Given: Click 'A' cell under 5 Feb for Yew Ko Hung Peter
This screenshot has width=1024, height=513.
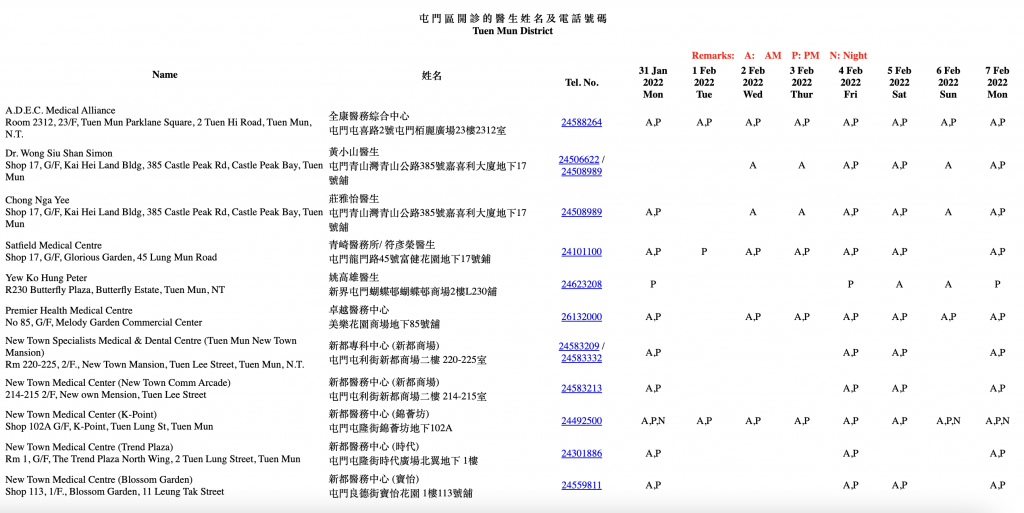Looking at the screenshot, I should [x=899, y=284].
